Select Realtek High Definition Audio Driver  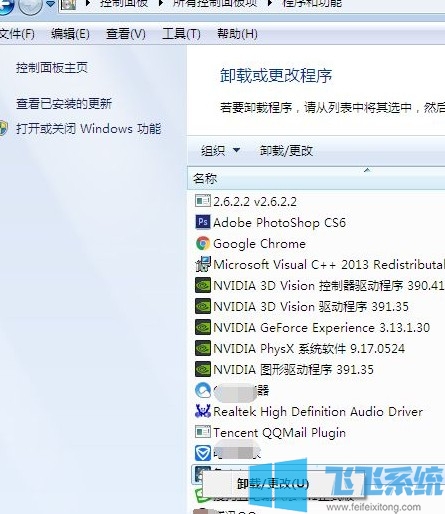click(318, 412)
